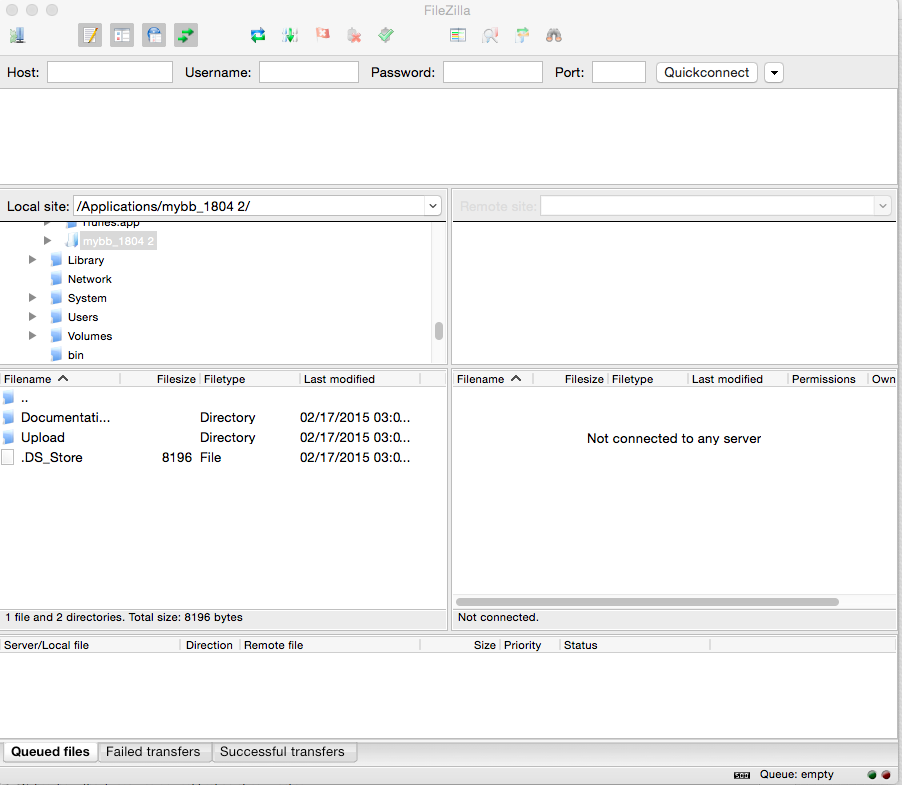Sort remote files by Filename column

493,379
